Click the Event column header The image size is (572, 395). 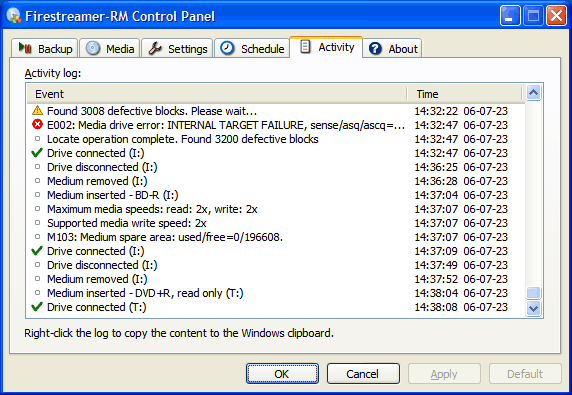(217, 94)
